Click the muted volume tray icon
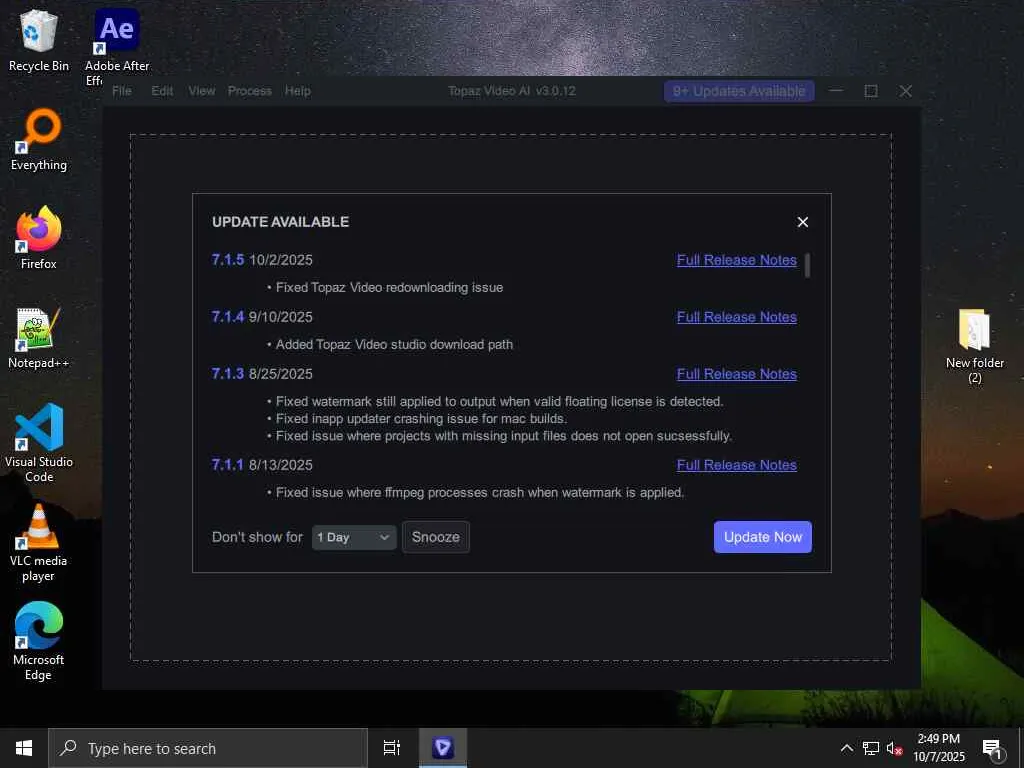 pyautogui.click(x=894, y=748)
